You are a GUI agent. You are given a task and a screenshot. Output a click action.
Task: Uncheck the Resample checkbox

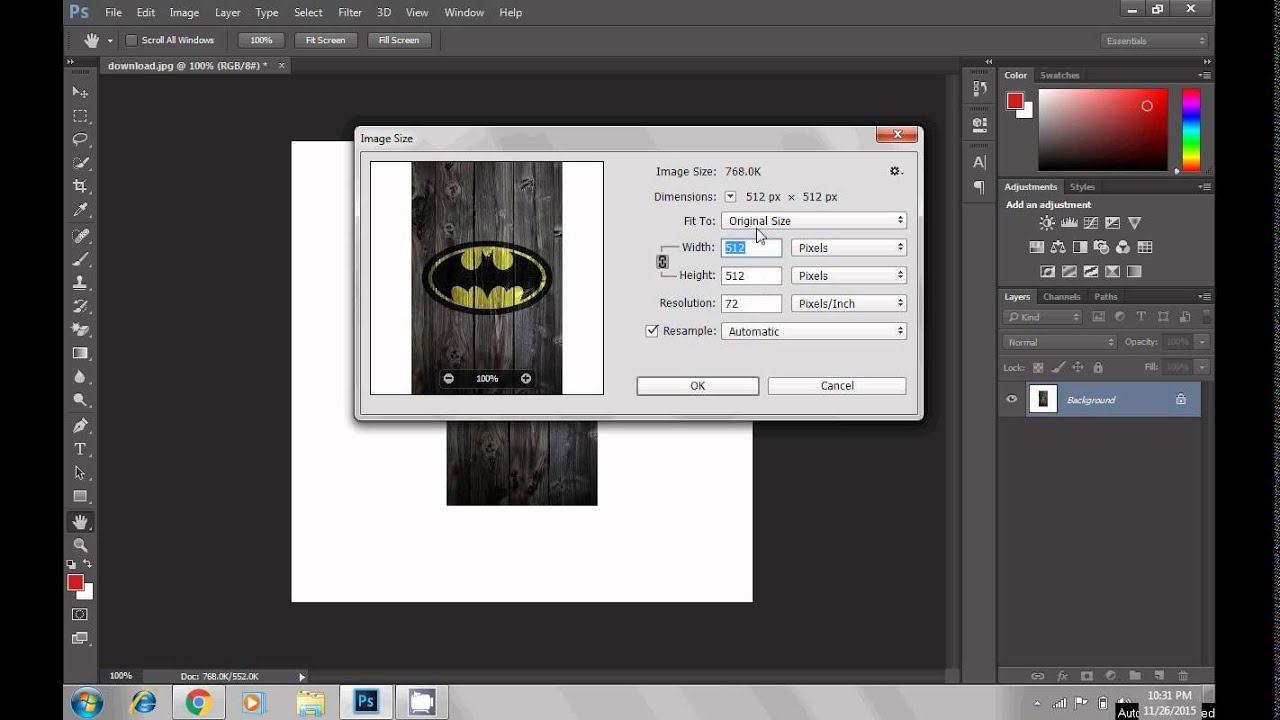click(x=652, y=331)
